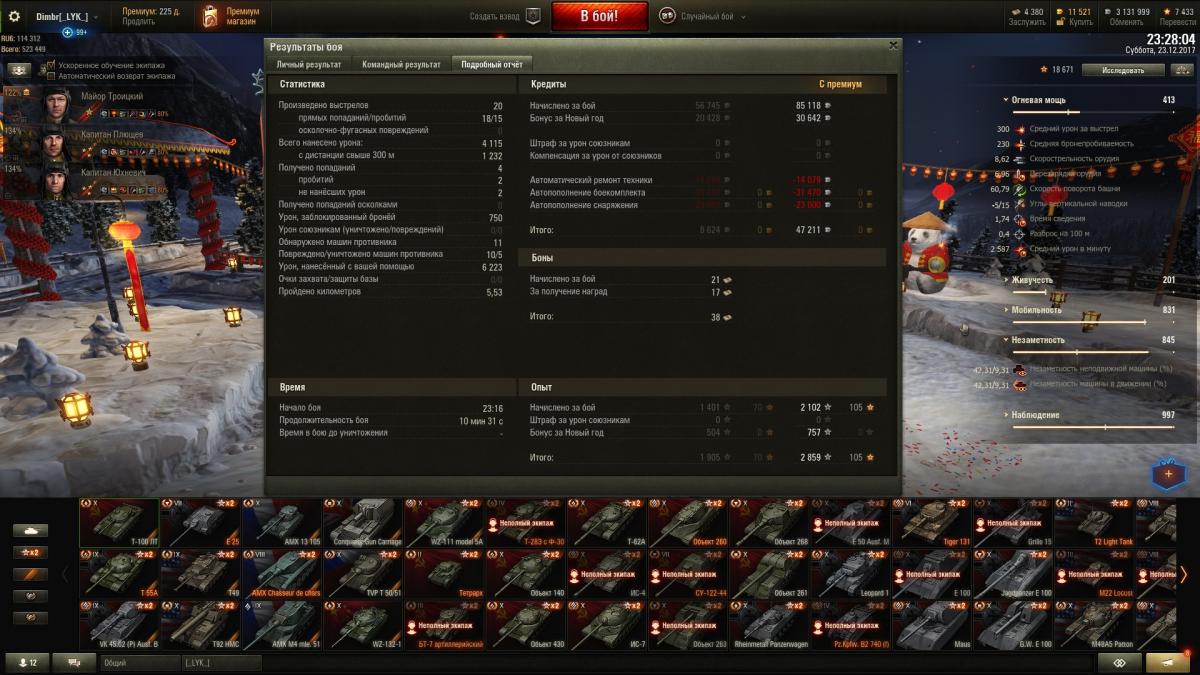Select the T-100 ЛТ tank

tap(119, 523)
